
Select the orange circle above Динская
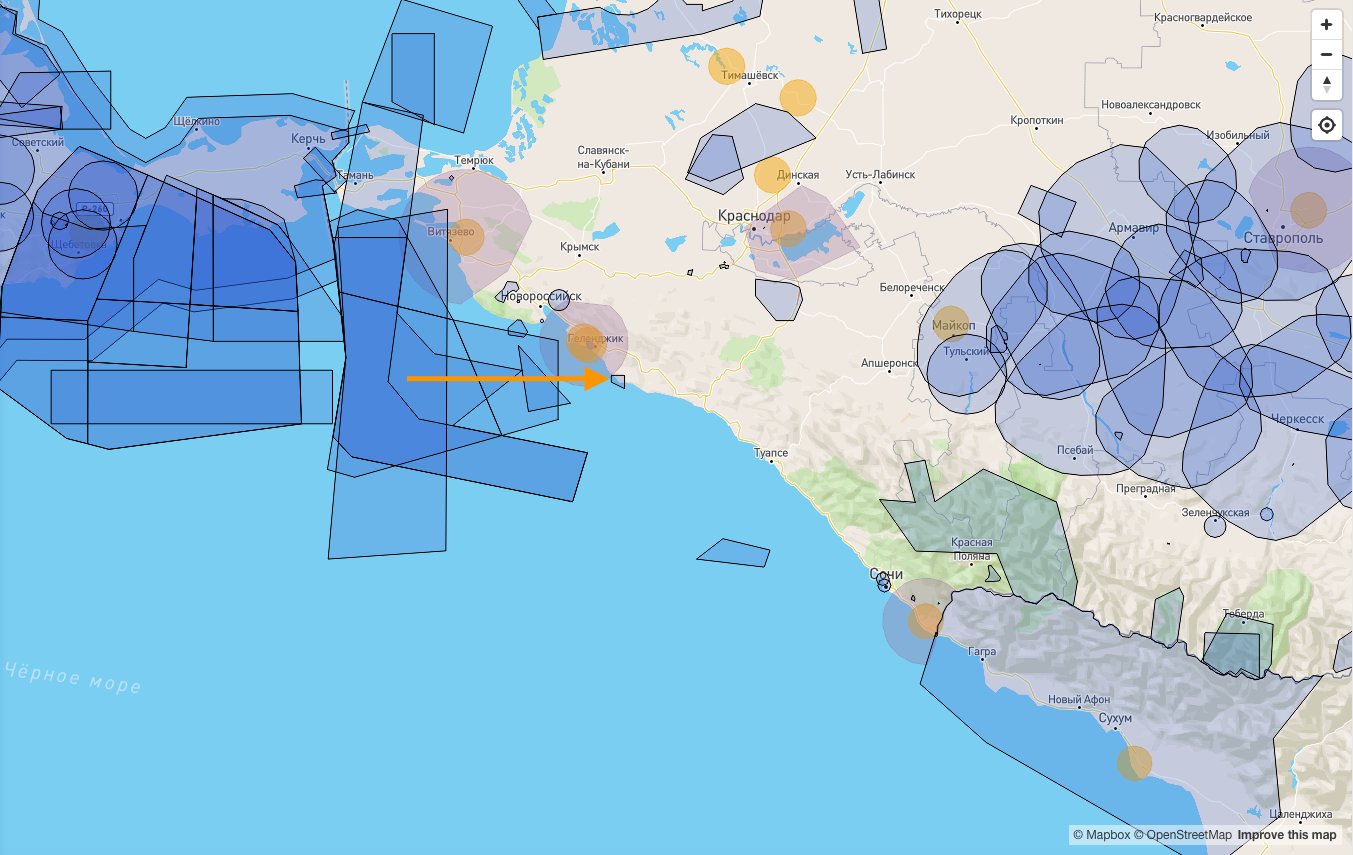pyautogui.click(x=772, y=175)
